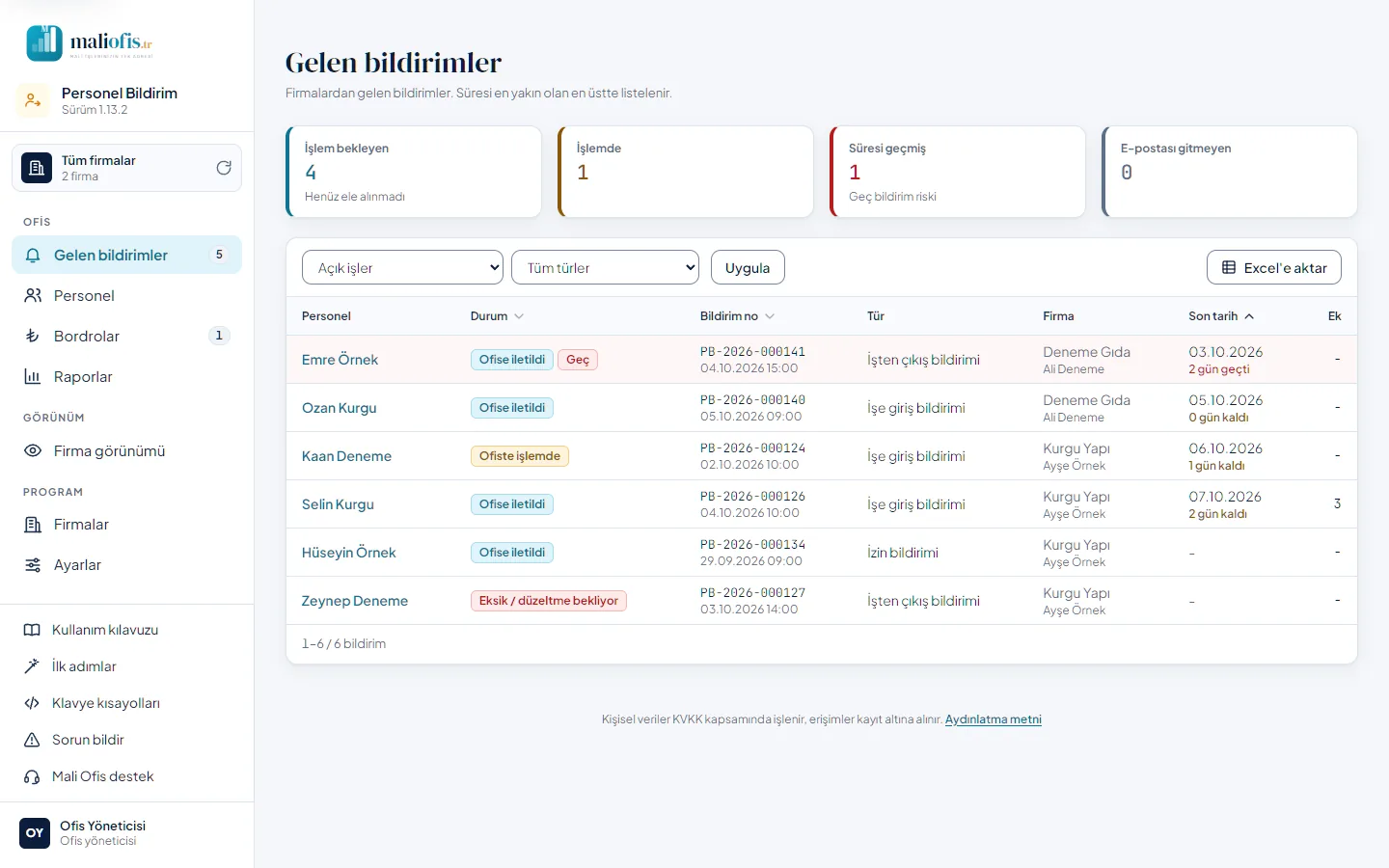Open Ozan Kurgu's notification record
The height and width of the screenshot is (868, 1389).
point(340,408)
